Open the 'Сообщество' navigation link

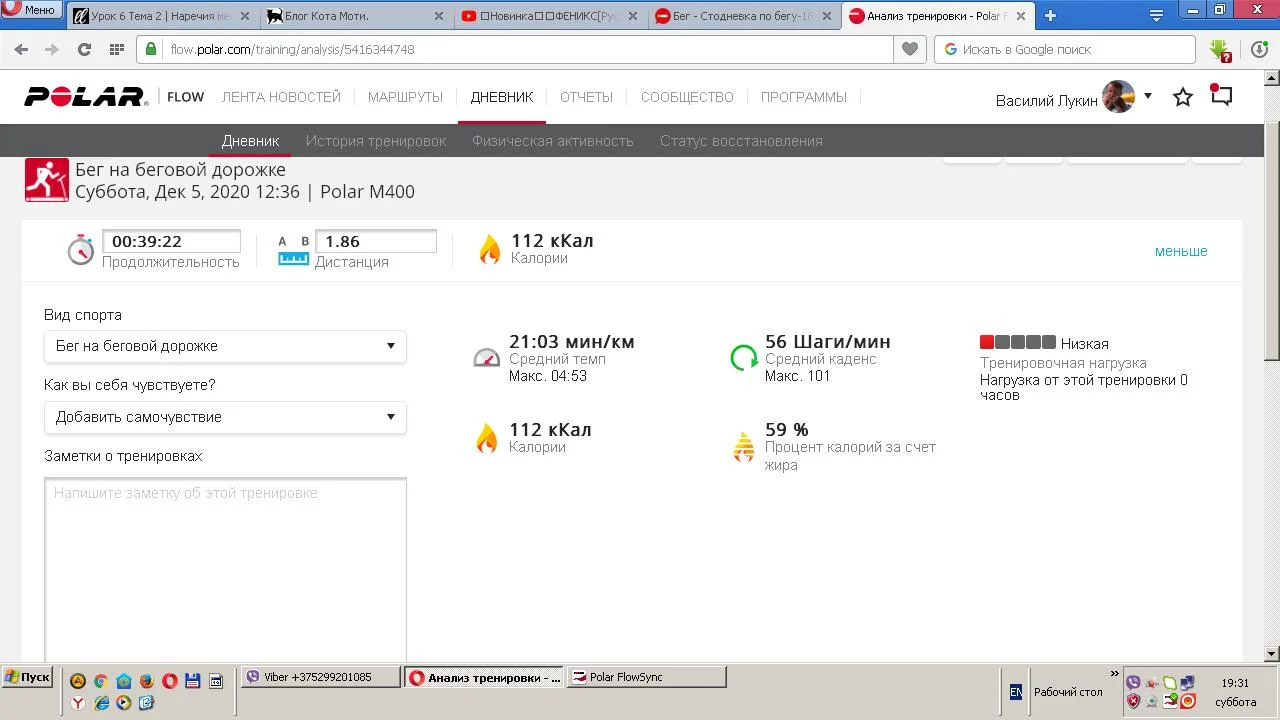click(687, 97)
